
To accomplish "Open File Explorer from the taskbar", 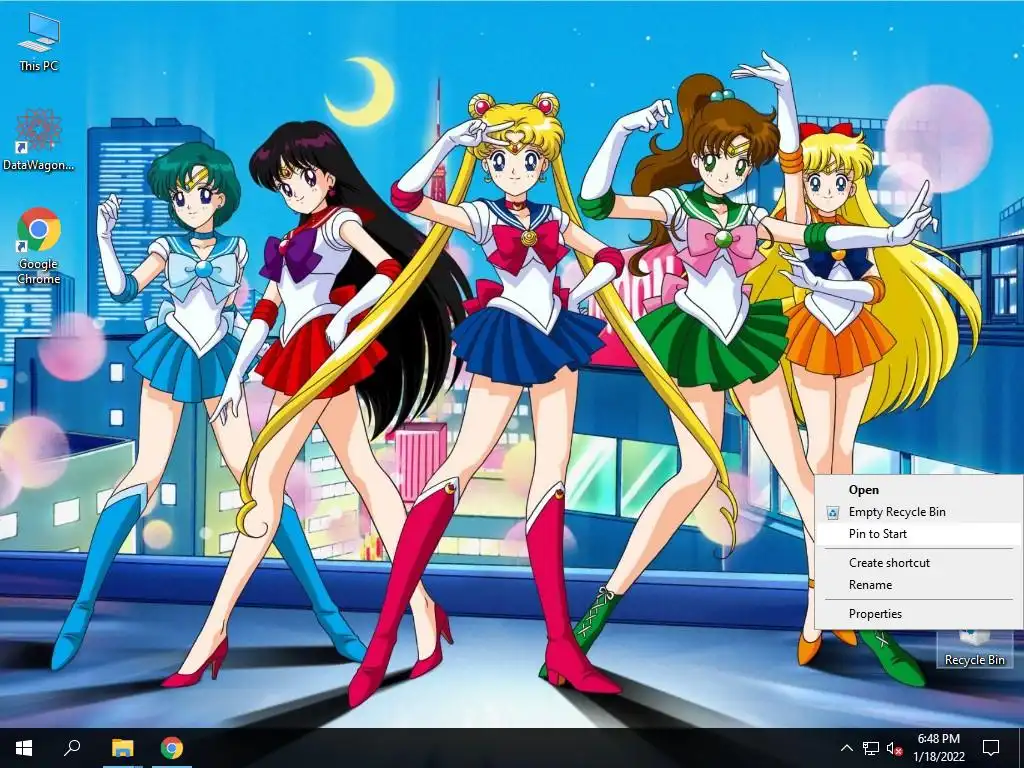I will [122, 748].
